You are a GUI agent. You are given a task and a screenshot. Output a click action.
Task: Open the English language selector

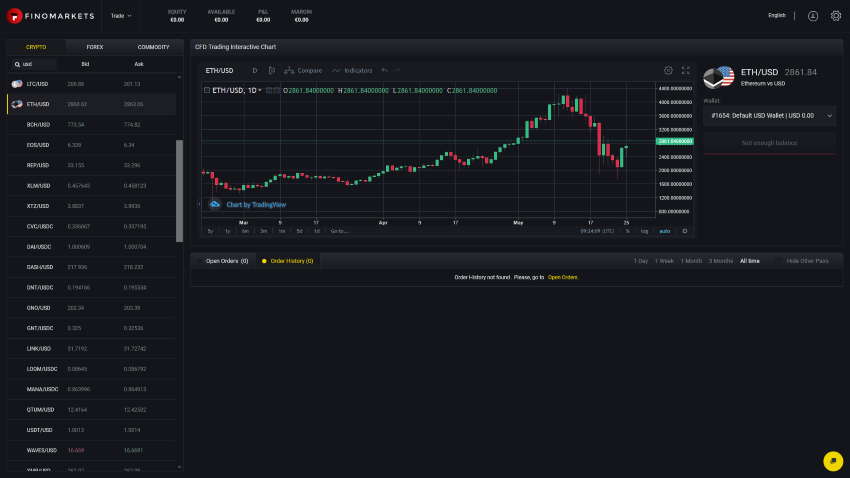(x=777, y=16)
